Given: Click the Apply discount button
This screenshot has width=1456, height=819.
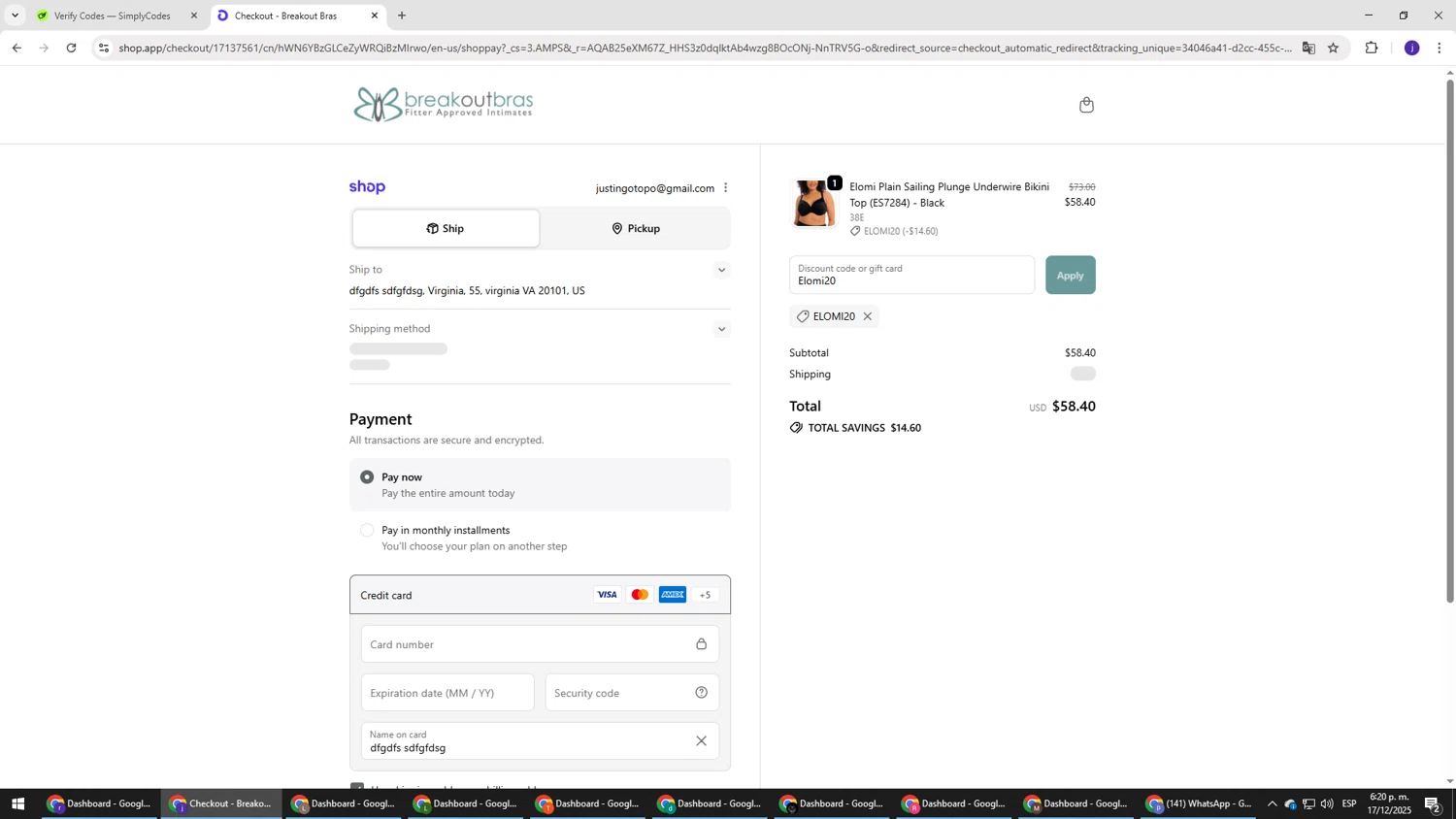Looking at the screenshot, I should [x=1070, y=276].
